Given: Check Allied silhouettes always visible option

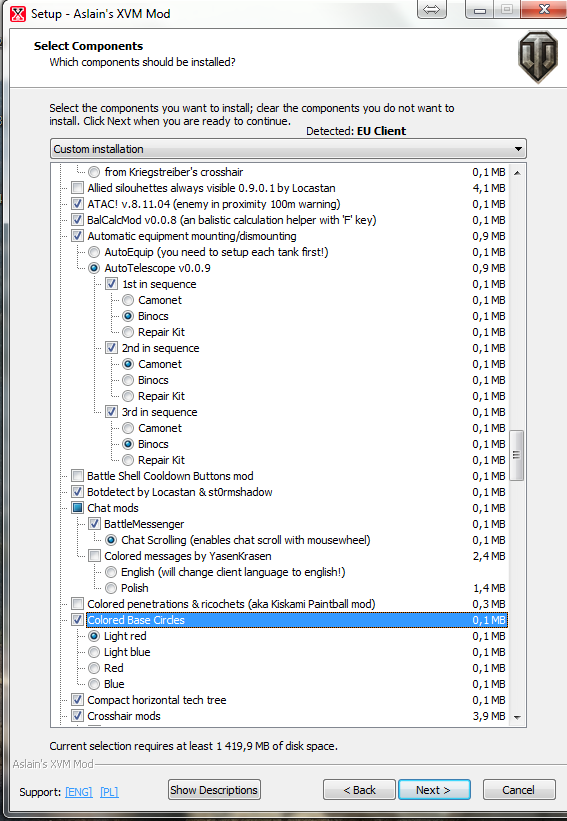Looking at the screenshot, I should 77,188.
